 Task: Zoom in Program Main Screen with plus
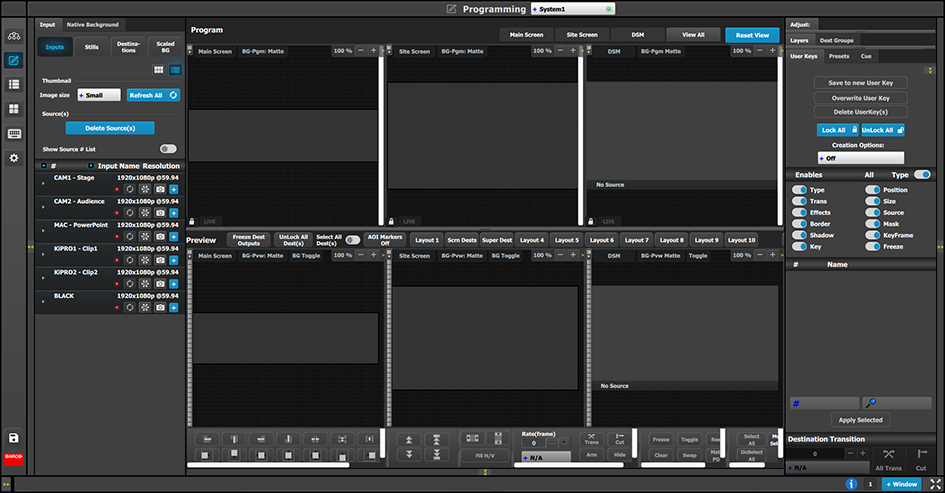click(x=374, y=51)
